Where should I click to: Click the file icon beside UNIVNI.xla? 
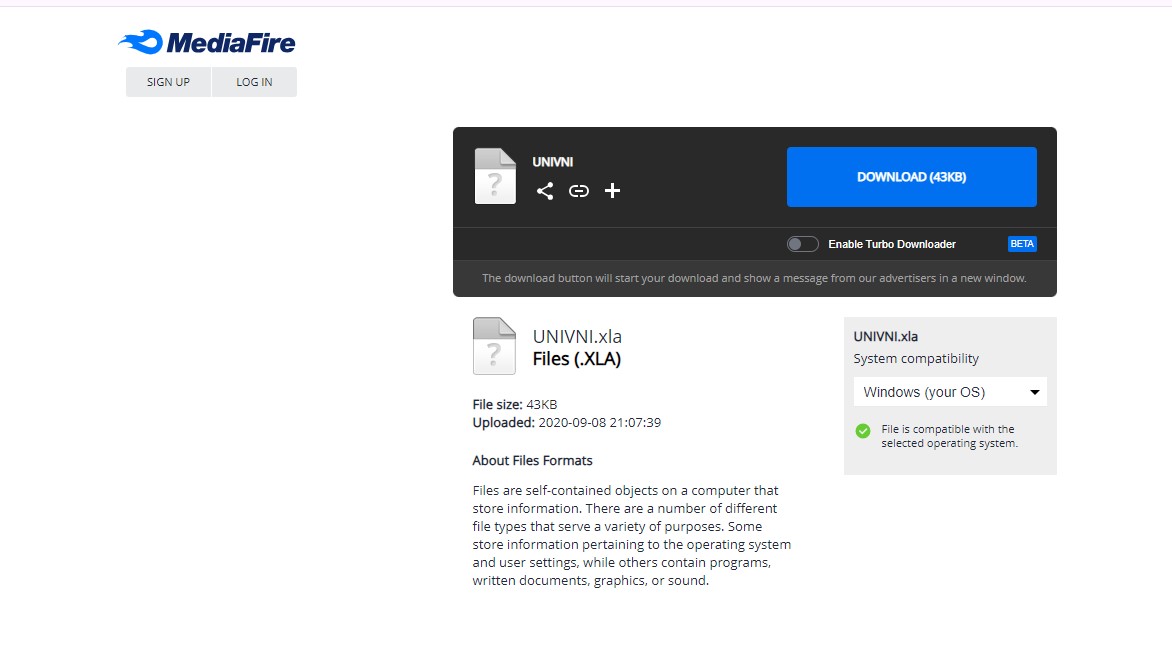pos(494,346)
